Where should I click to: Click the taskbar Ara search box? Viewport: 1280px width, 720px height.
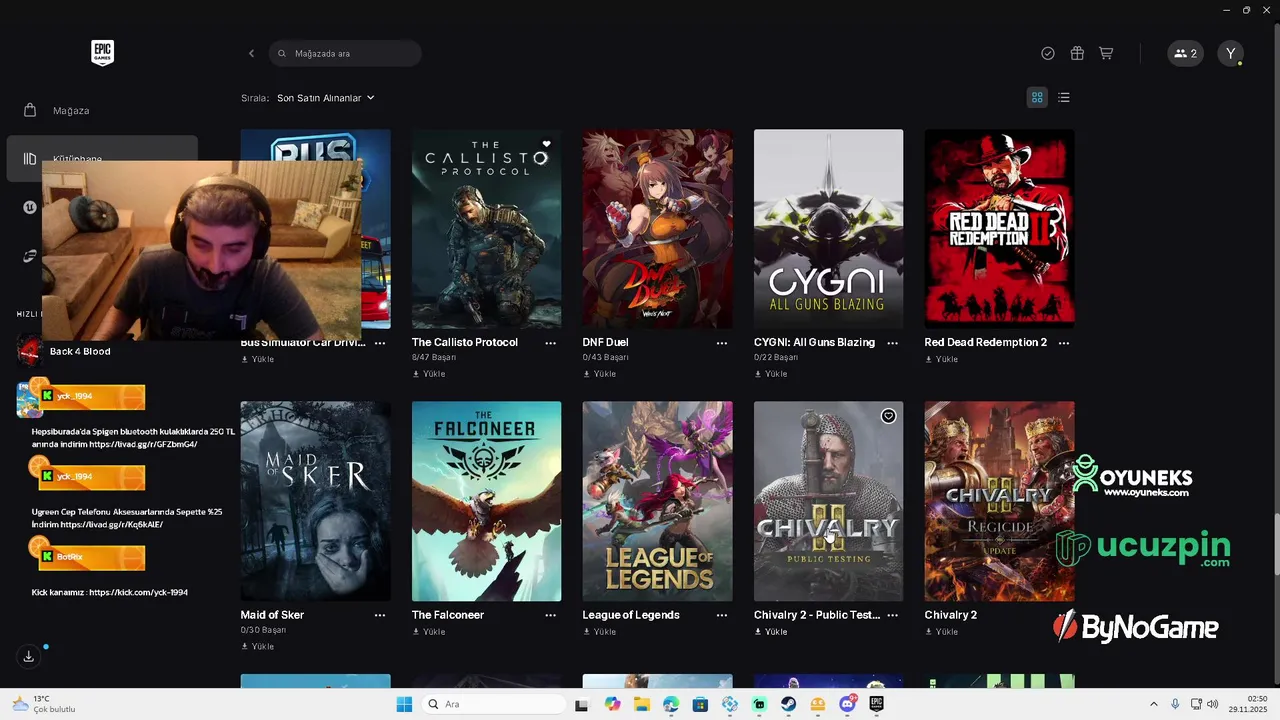493,704
